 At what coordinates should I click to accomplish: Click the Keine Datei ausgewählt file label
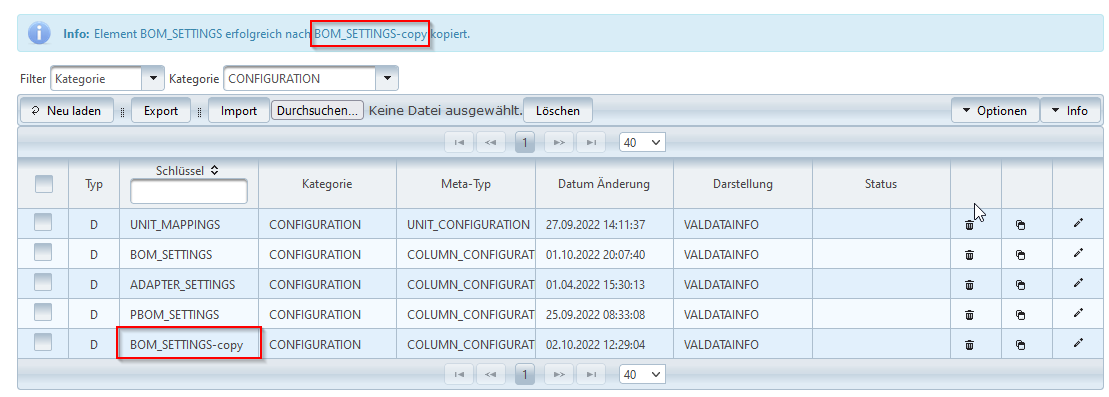click(445, 110)
